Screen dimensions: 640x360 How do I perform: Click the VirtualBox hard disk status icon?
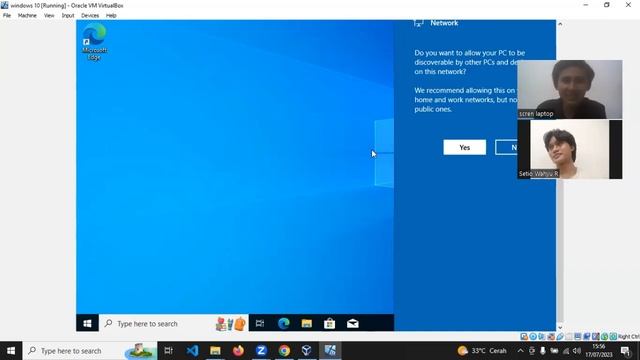[524, 336]
